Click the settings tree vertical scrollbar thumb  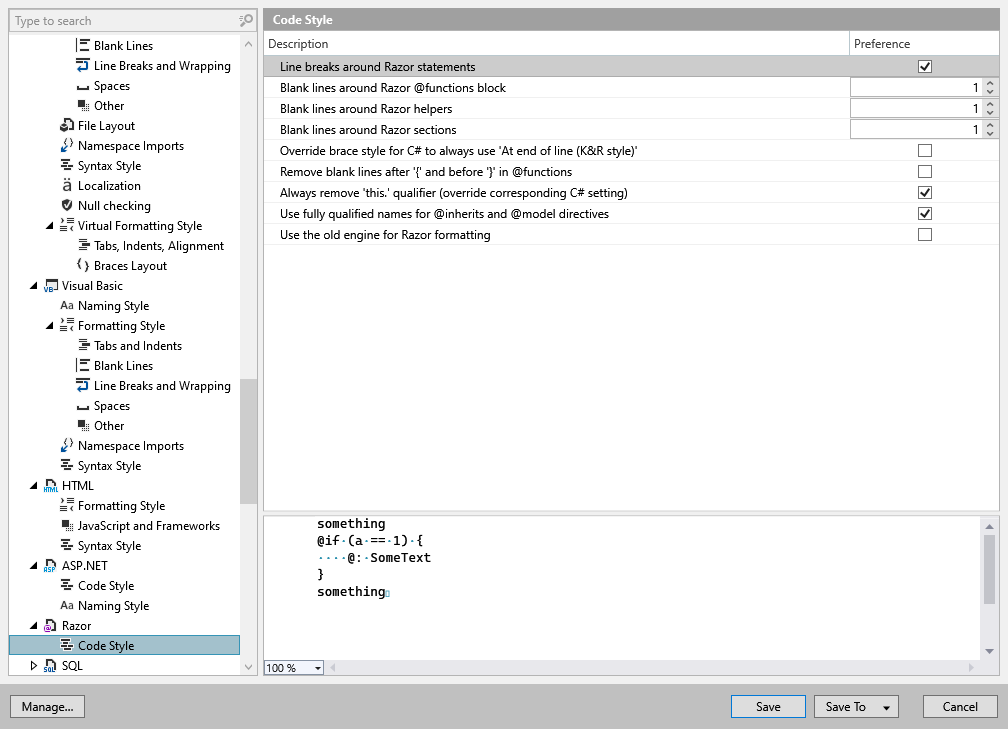tap(248, 441)
